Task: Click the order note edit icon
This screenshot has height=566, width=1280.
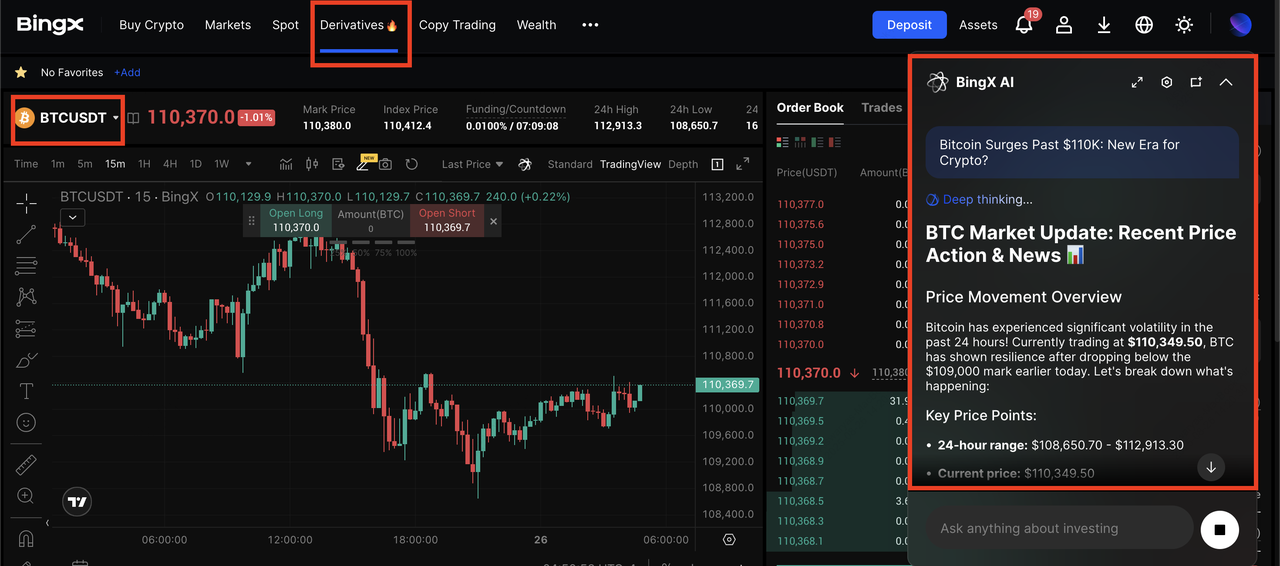Action: coord(338,164)
